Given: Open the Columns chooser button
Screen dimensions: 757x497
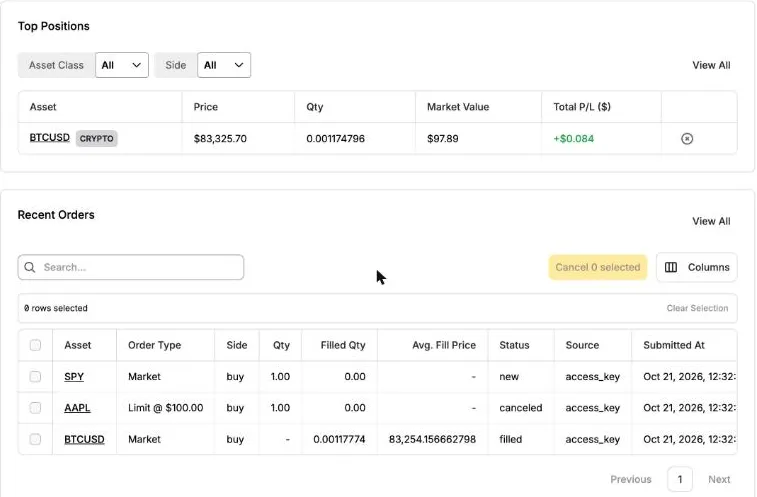Looking at the screenshot, I should tap(697, 267).
